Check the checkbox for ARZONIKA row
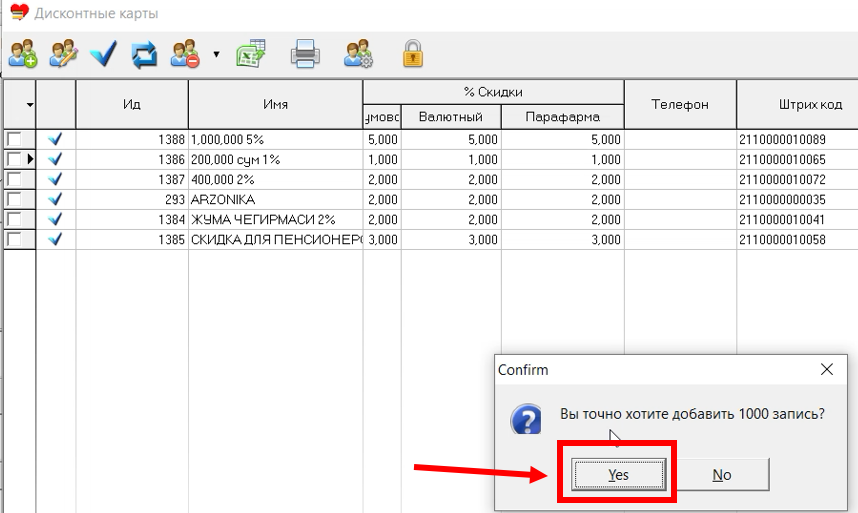The image size is (858, 513). [14, 199]
